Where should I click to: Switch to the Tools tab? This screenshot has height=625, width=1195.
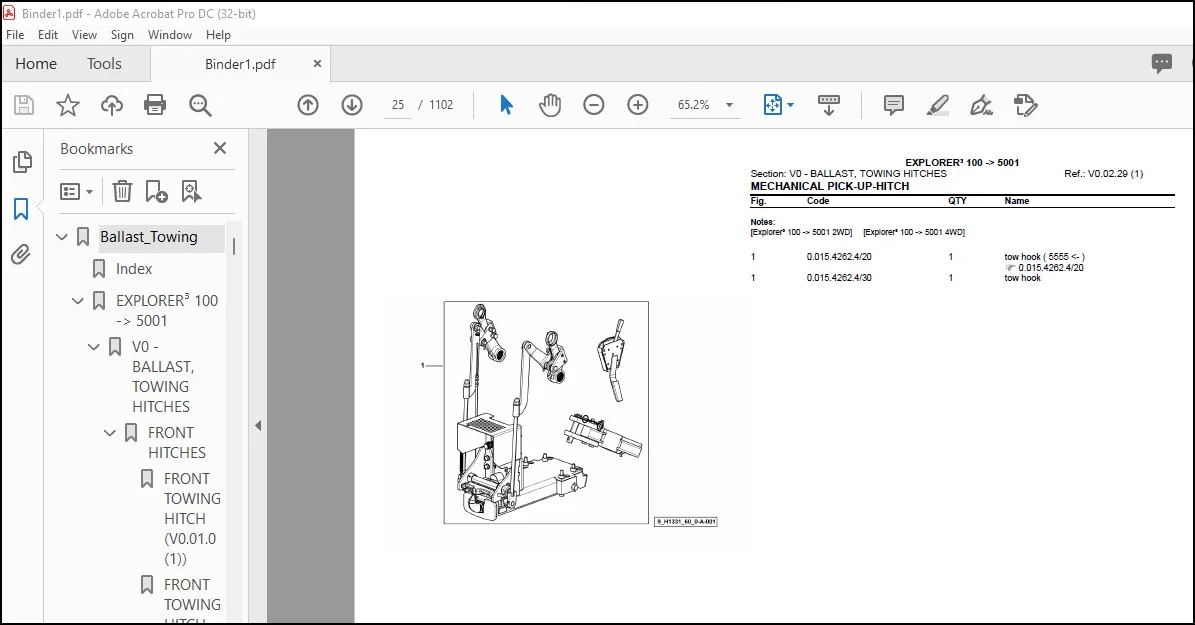104,64
